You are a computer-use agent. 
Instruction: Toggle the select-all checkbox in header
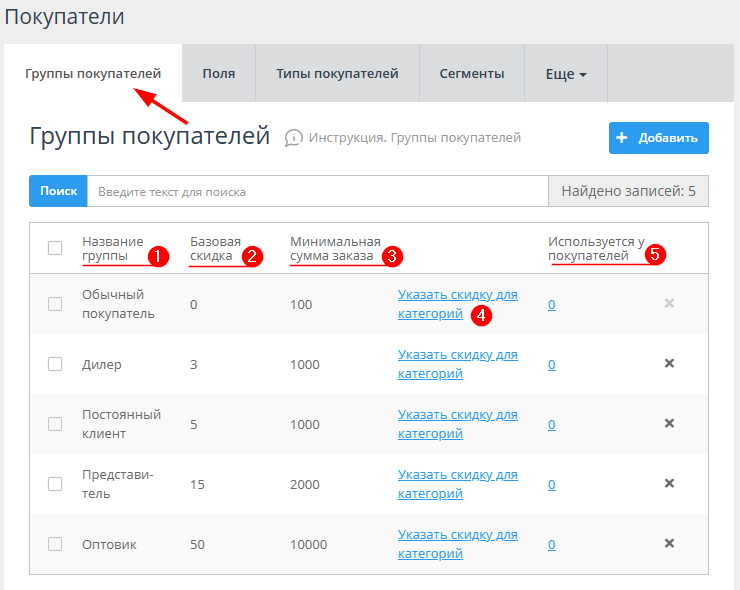pos(55,248)
